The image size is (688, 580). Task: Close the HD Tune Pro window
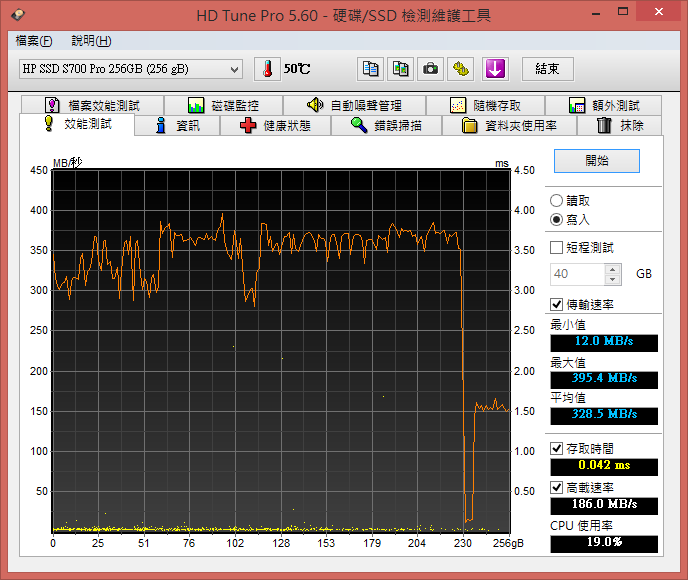pyautogui.click(x=659, y=12)
